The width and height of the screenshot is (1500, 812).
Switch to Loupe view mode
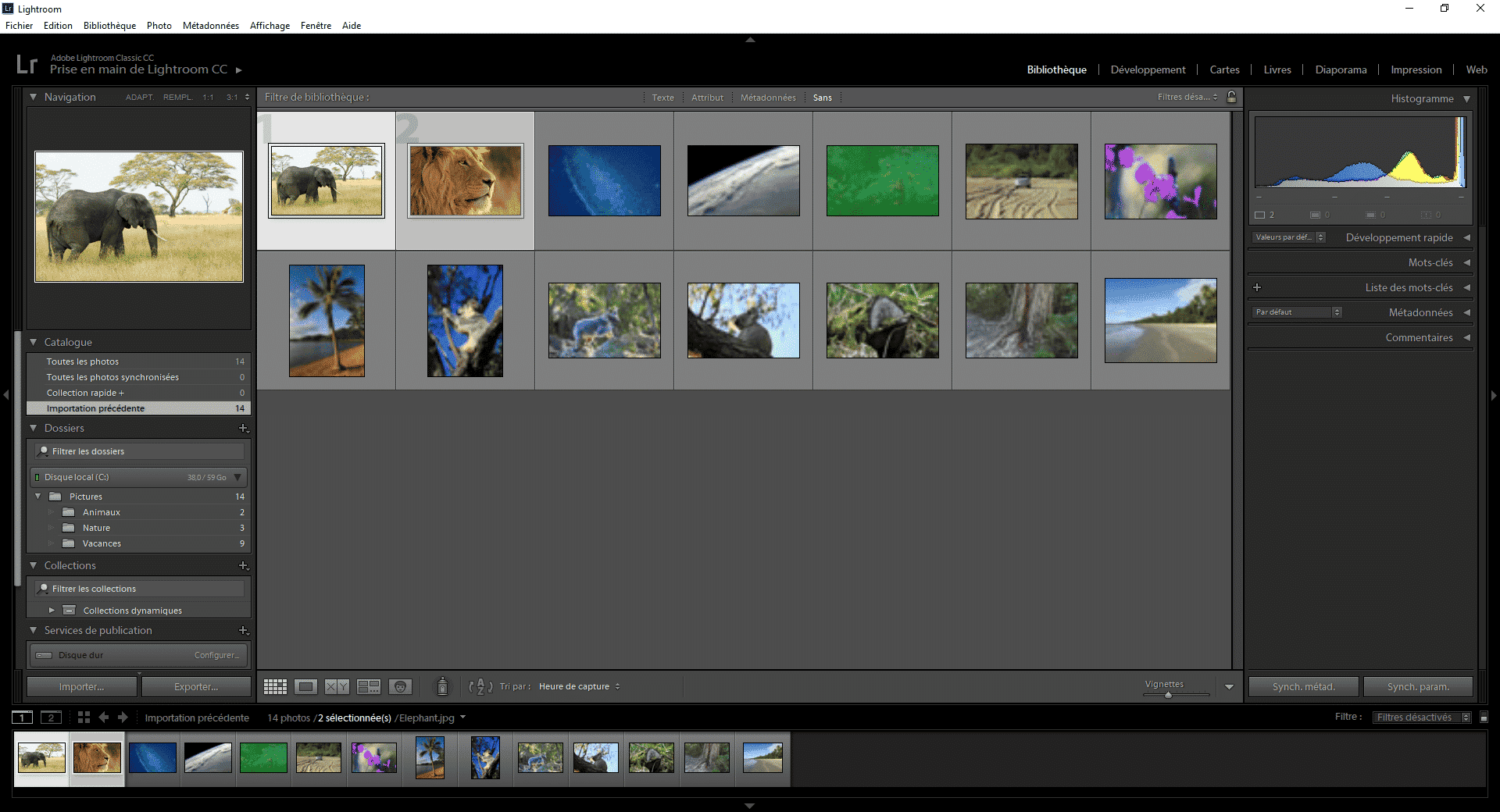[x=305, y=687]
